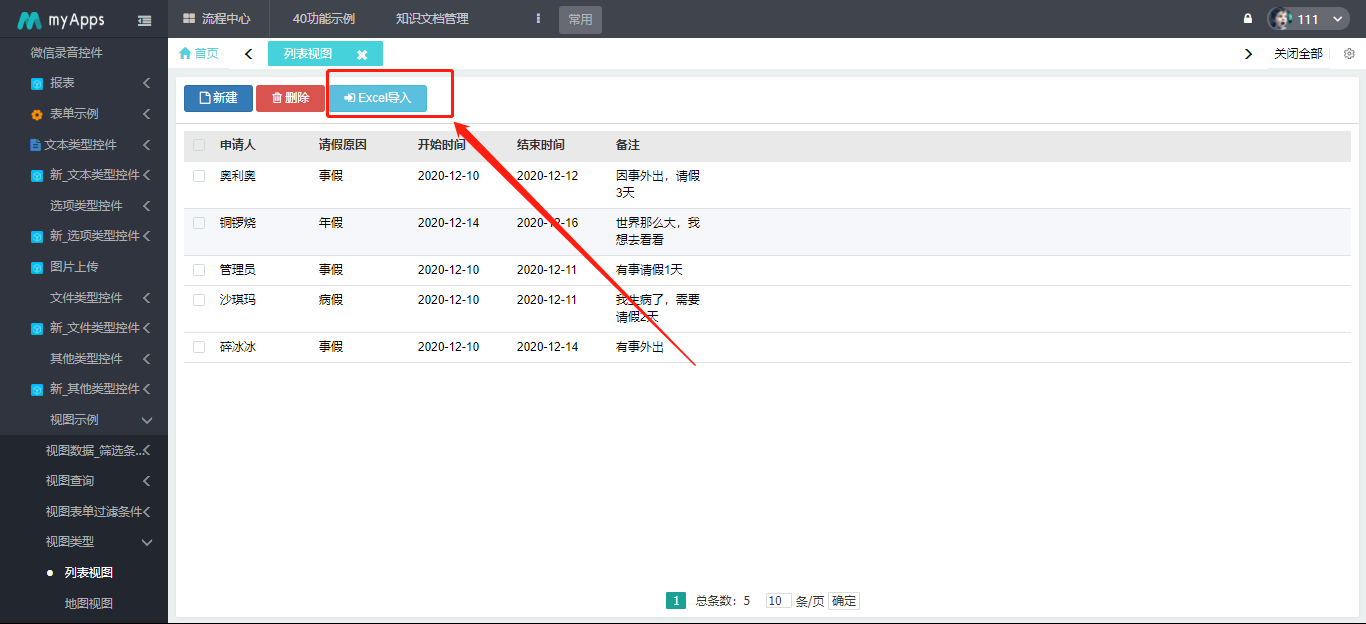Open the user 111 dropdown arrow
Image resolution: width=1366 pixels, height=624 pixels.
click(1340, 20)
